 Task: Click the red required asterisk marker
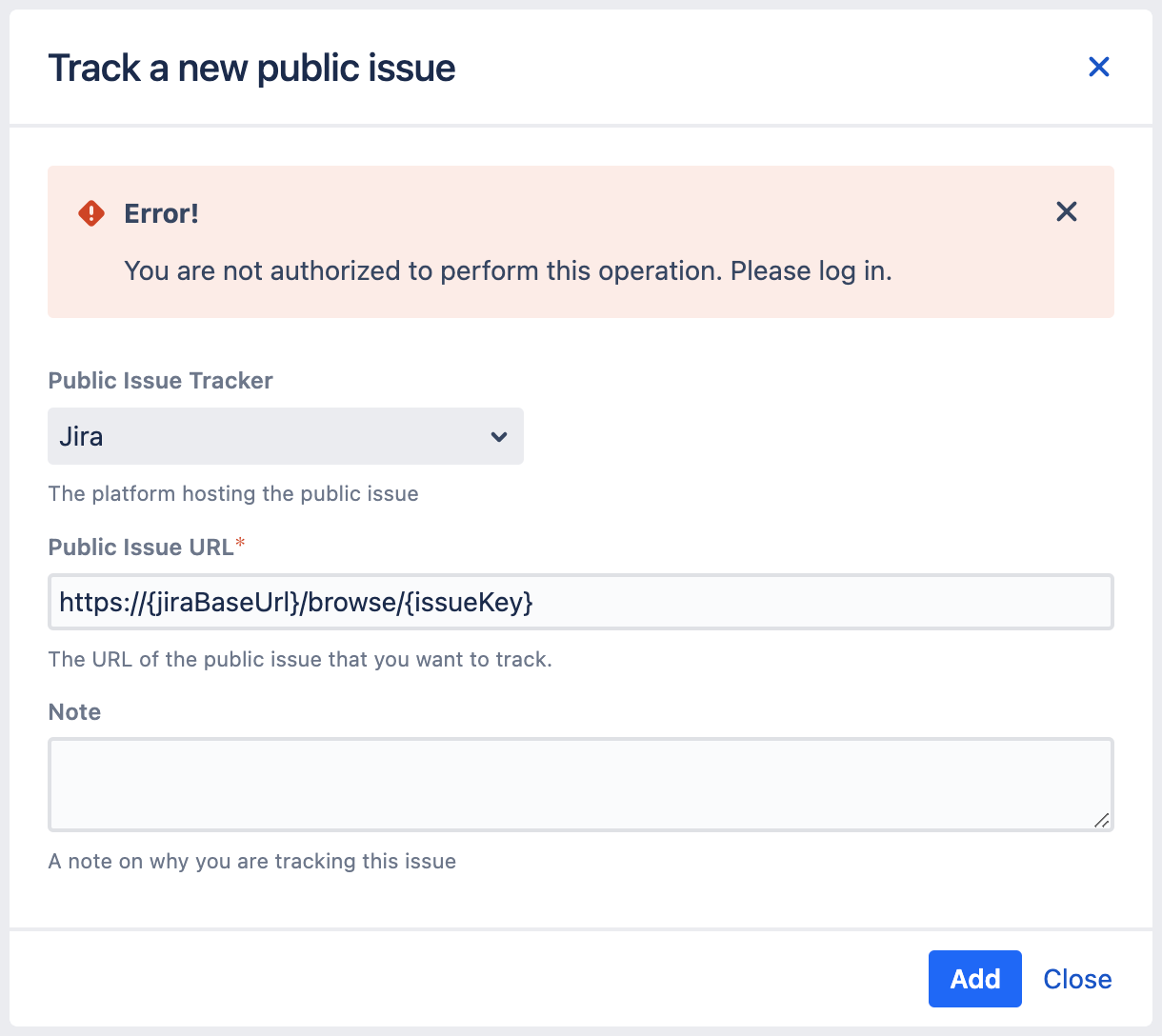click(x=240, y=543)
